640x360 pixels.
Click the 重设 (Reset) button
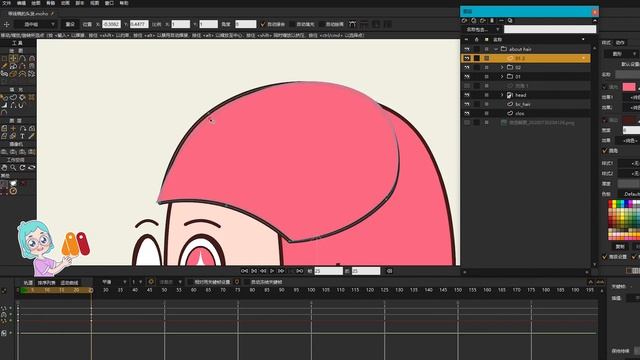(70, 24)
